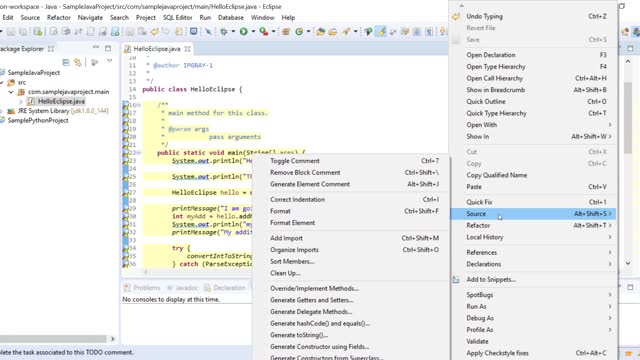Open the Refactor menu in menu bar
This screenshot has width=640, height=360.
click(x=59, y=18)
